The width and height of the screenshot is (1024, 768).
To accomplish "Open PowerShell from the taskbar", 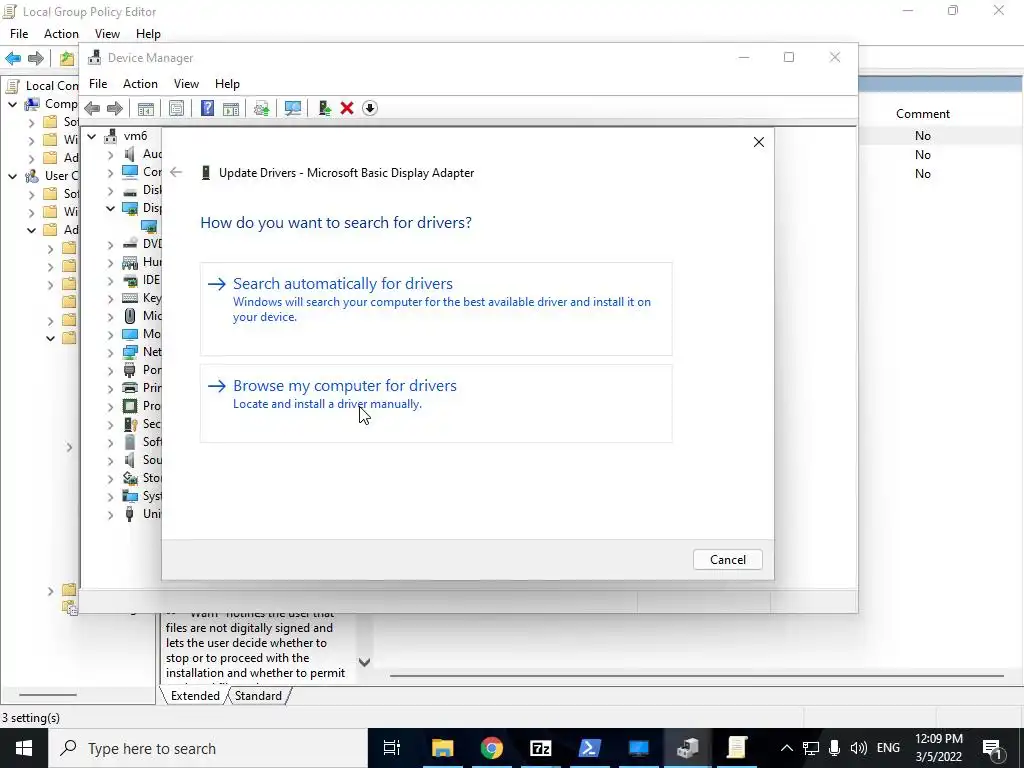I will coord(590,748).
